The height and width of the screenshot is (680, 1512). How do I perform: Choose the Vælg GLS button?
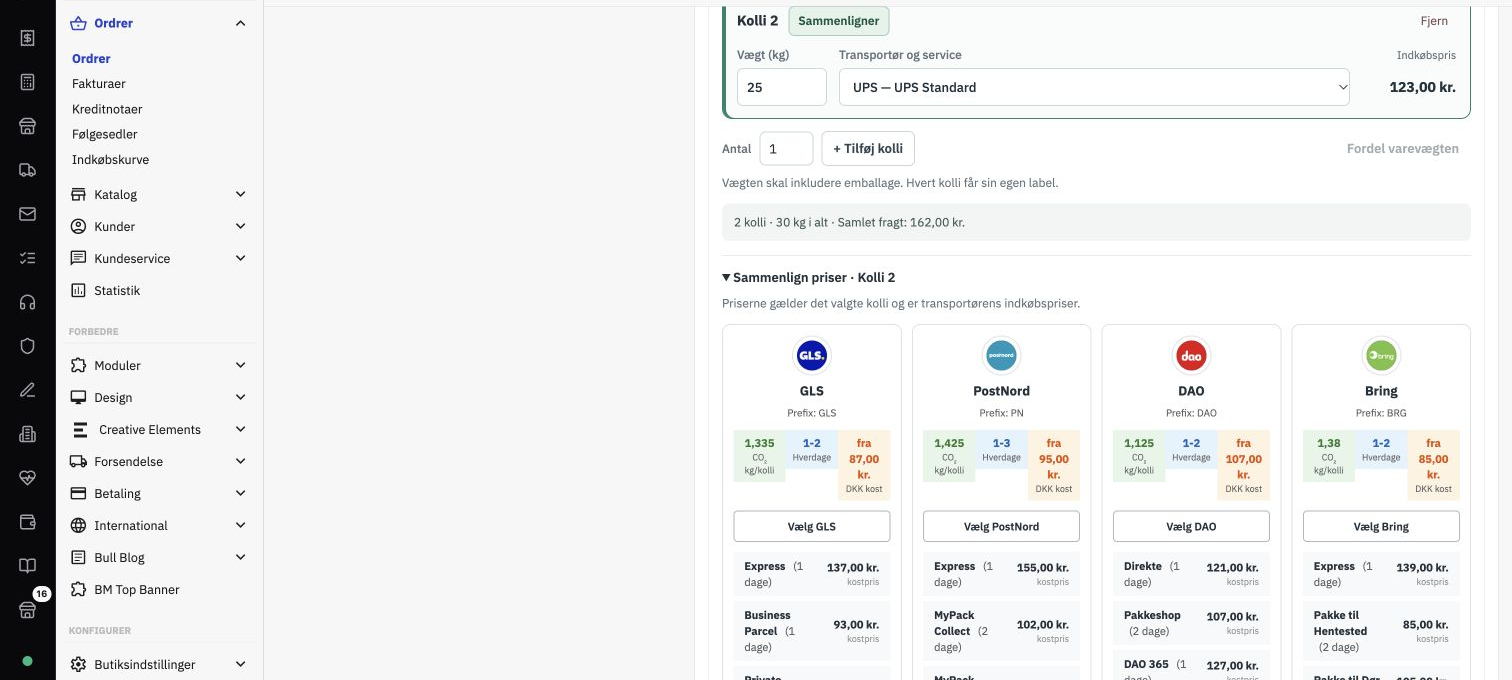(x=811, y=526)
